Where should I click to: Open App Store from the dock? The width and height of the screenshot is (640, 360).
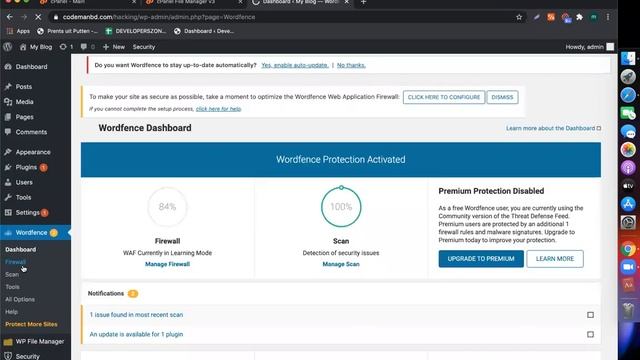[628, 204]
